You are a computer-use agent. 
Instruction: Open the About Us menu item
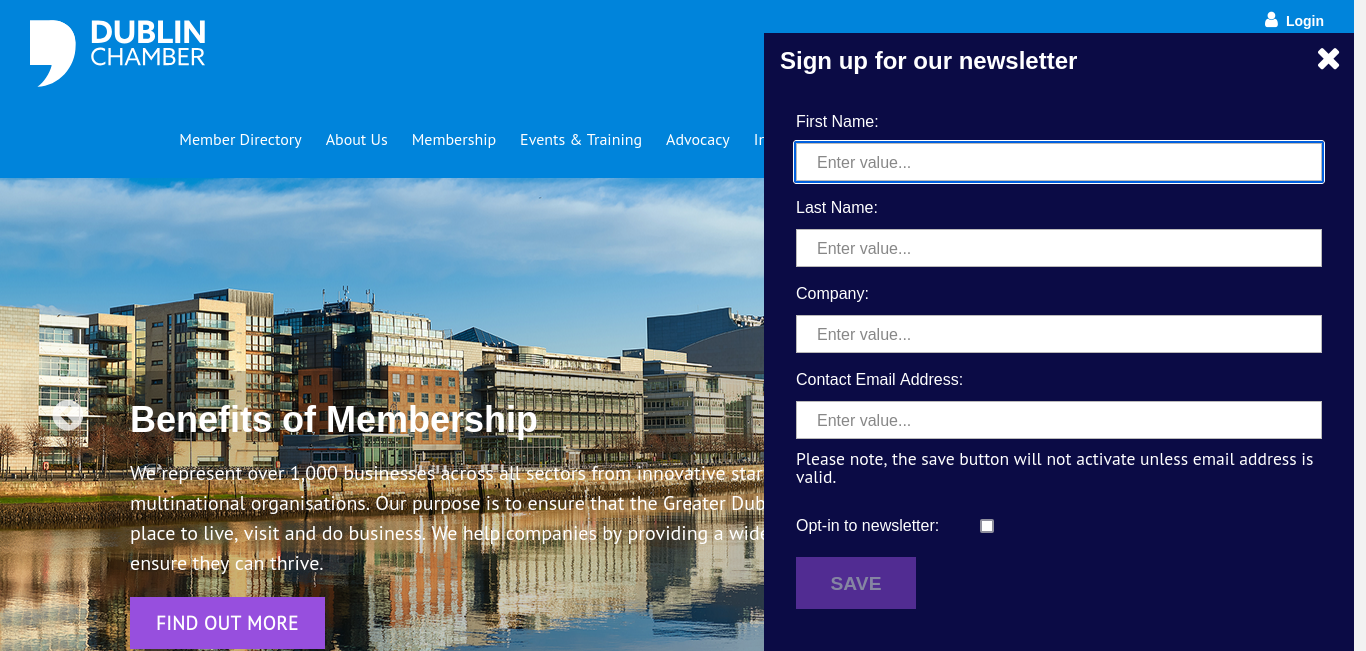pos(356,140)
